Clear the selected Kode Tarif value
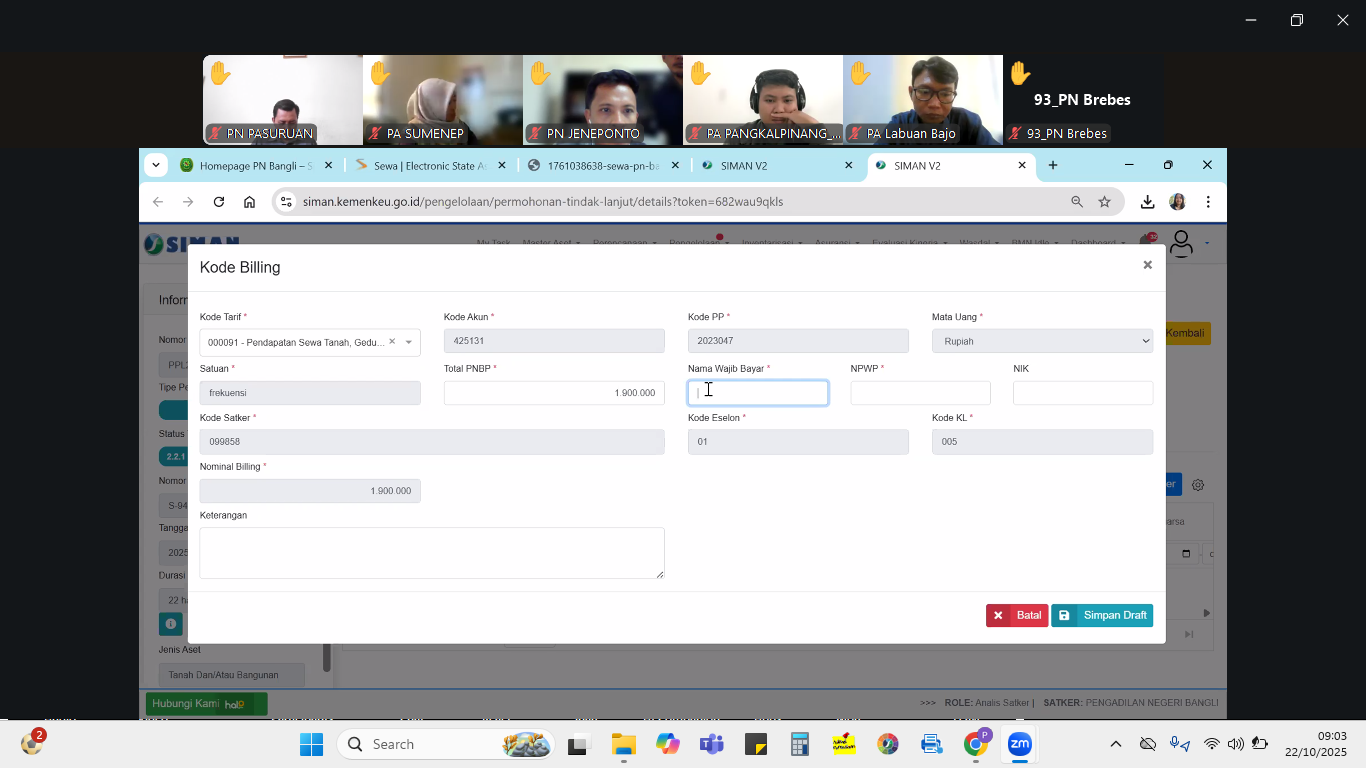 392,342
